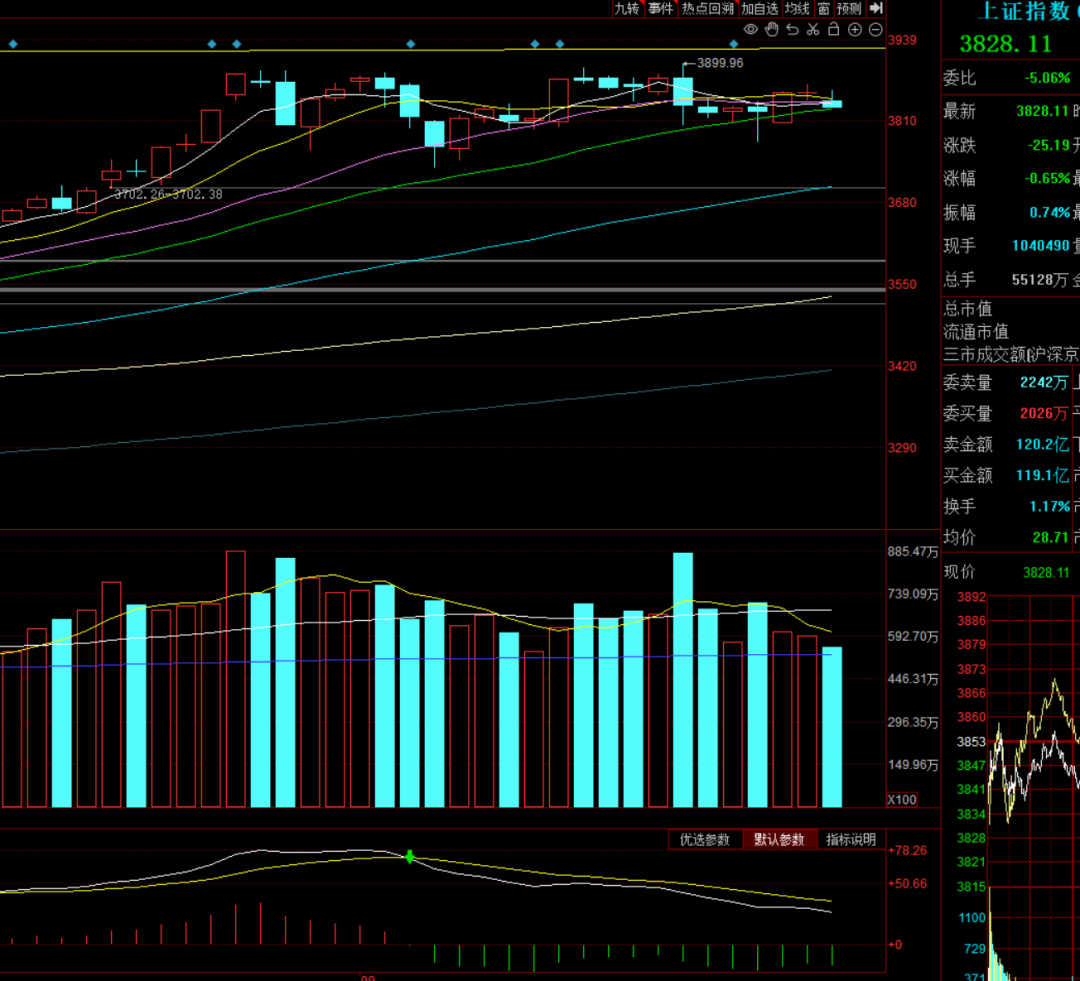1080x981 pixels.
Task: Click the leftmost blue diamond event marker
Action: 13,44
